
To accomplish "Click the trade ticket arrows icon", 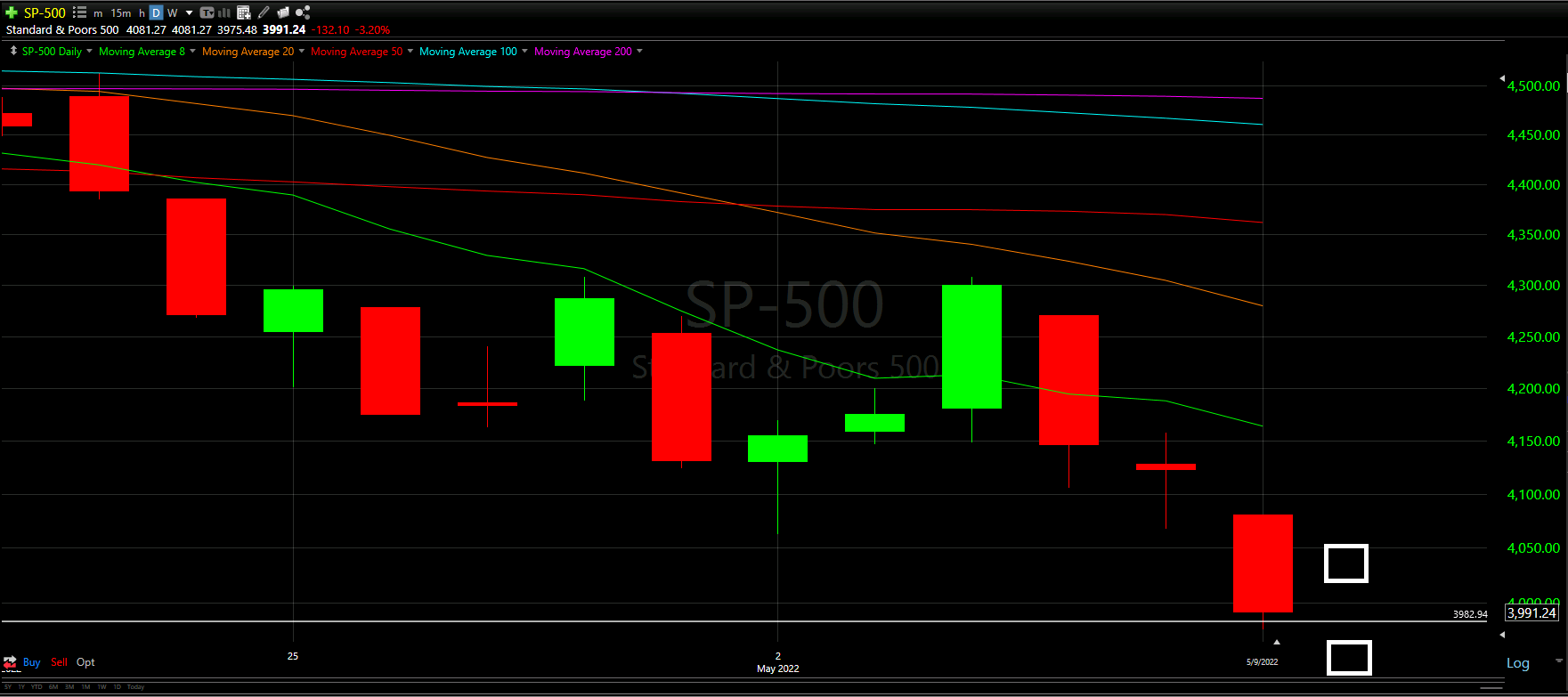I will point(10,662).
